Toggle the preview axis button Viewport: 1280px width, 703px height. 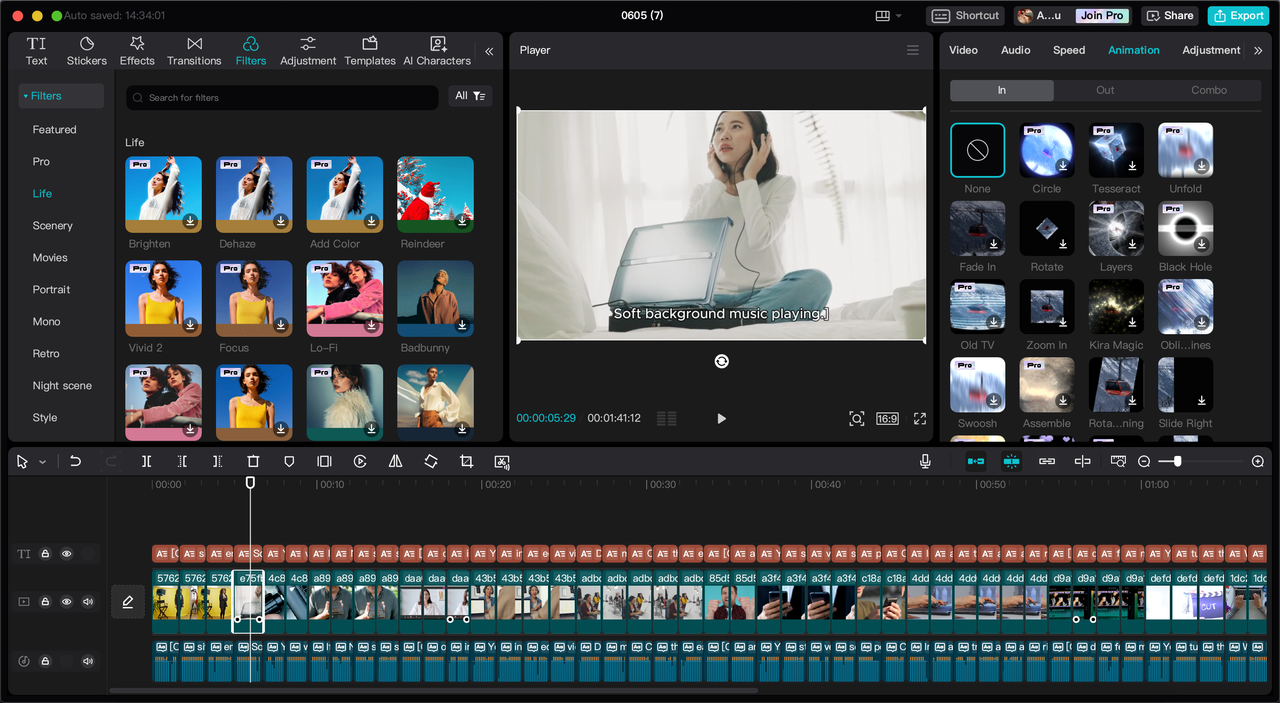coord(1082,461)
